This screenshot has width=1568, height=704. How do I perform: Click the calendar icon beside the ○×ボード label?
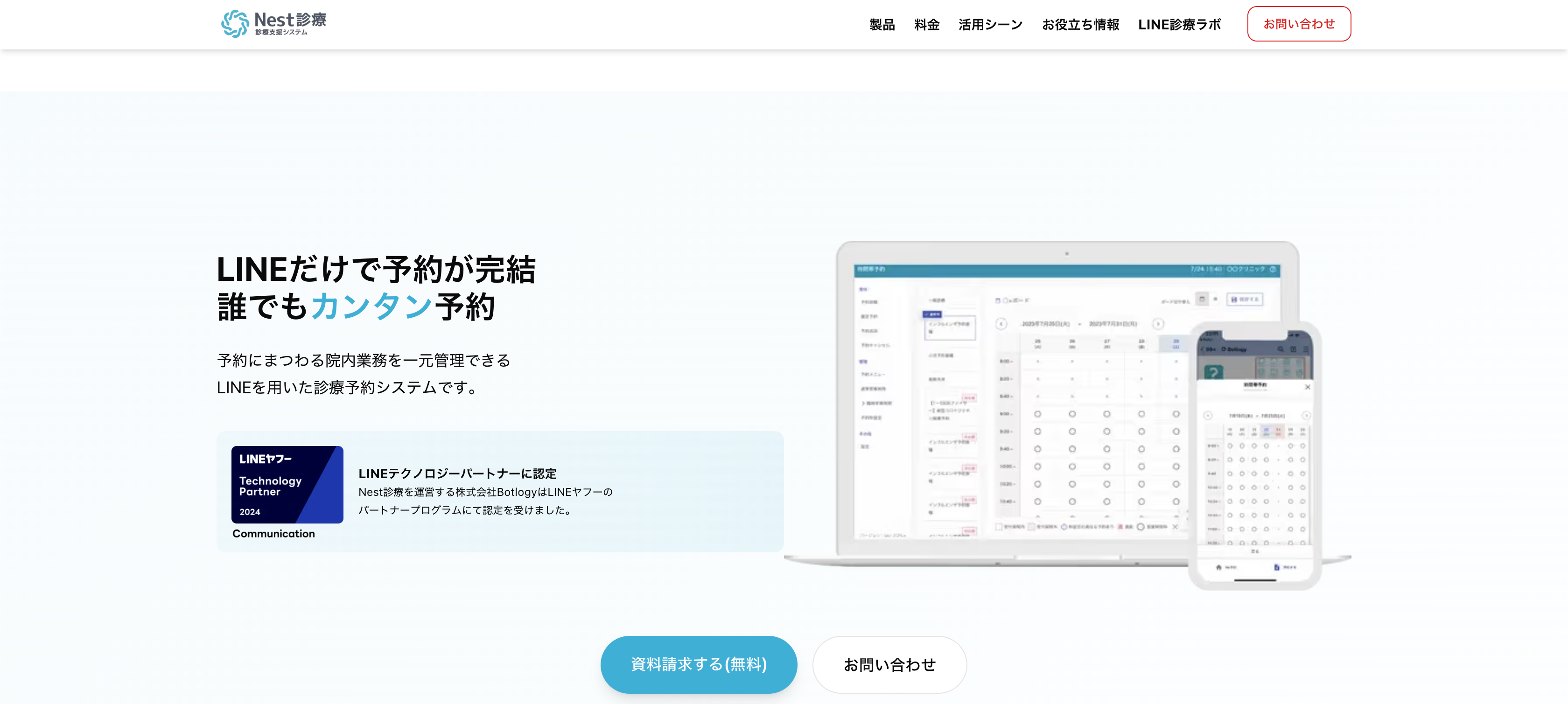tap(998, 301)
